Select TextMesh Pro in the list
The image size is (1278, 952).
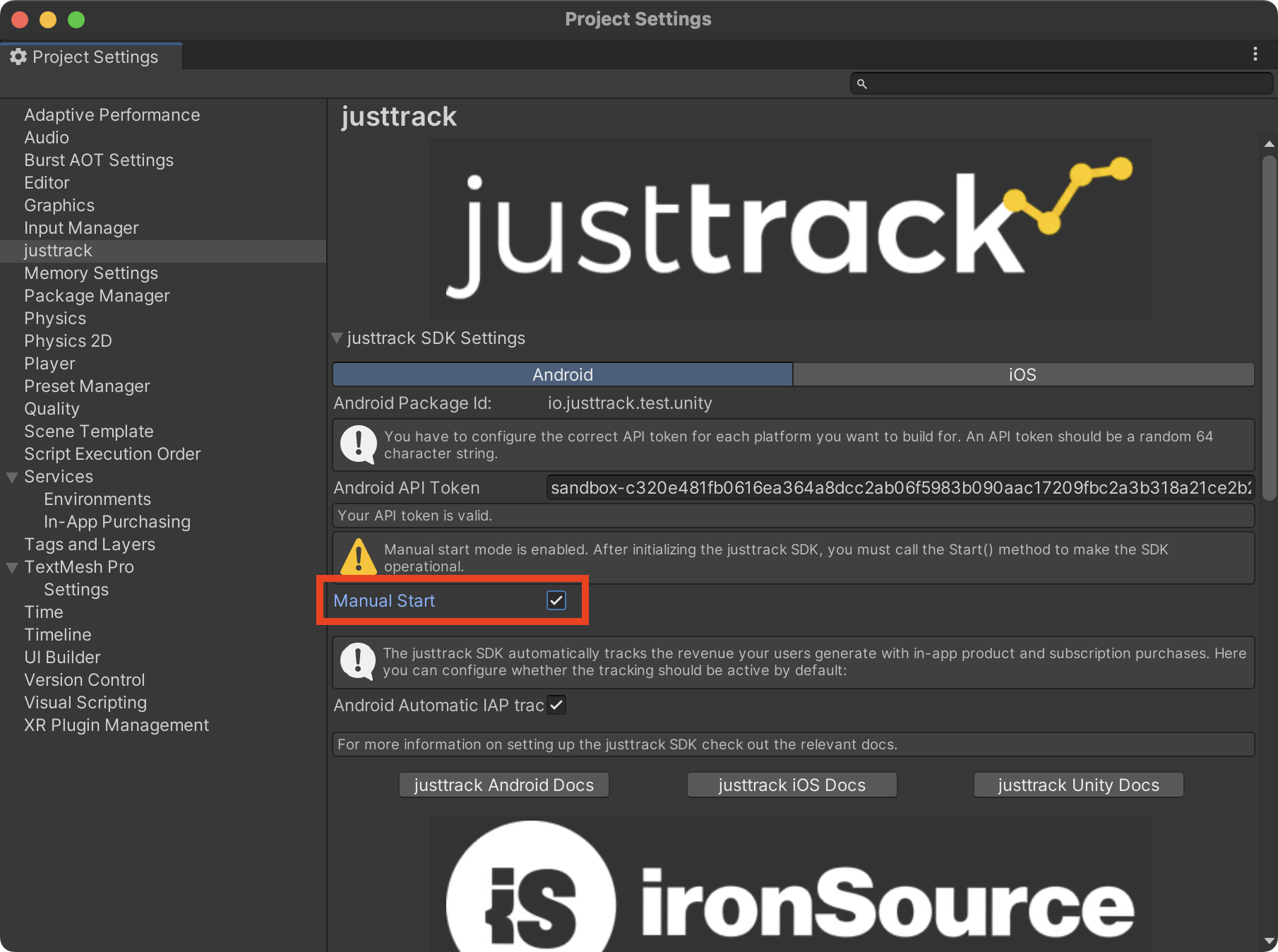[x=79, y=566]
